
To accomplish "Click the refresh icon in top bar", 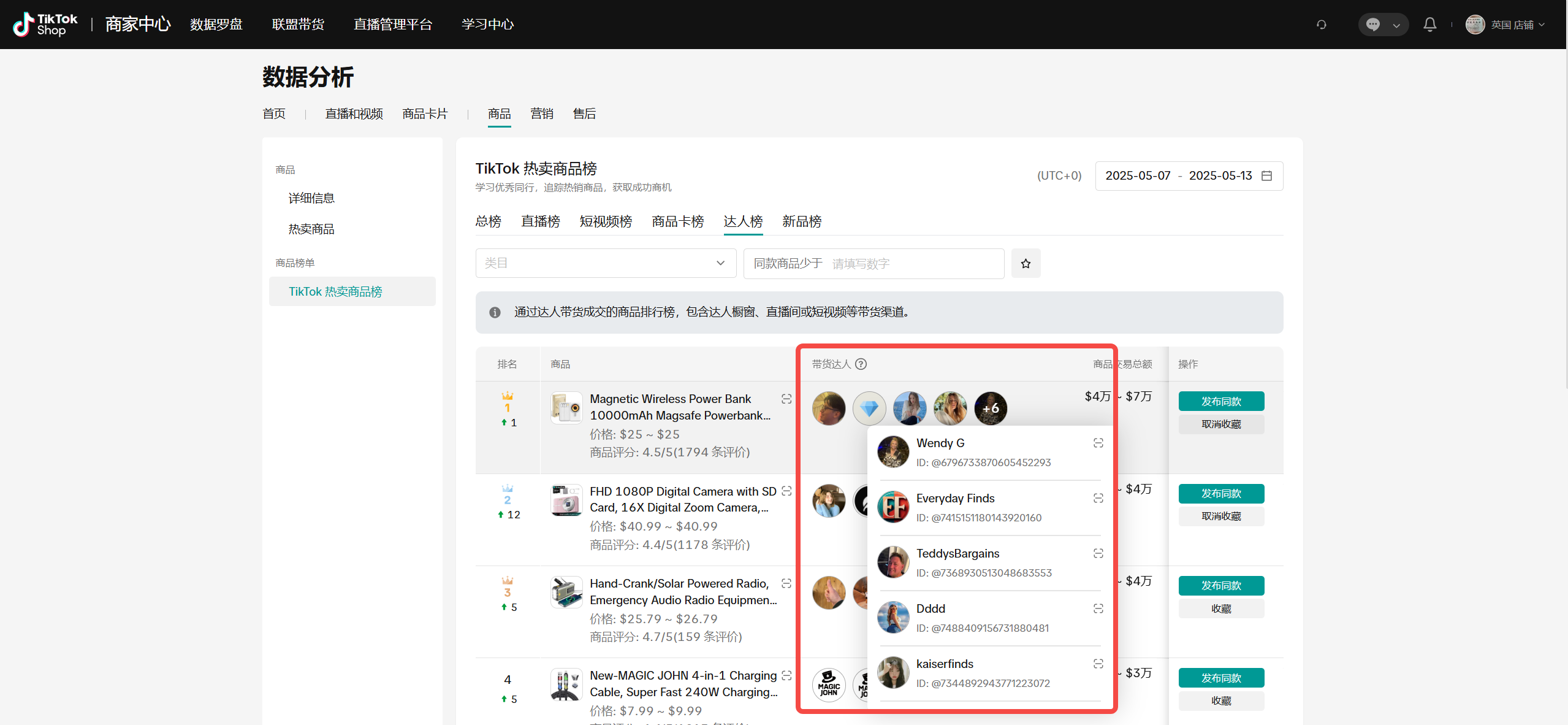I will click(x=1322, y=25).
